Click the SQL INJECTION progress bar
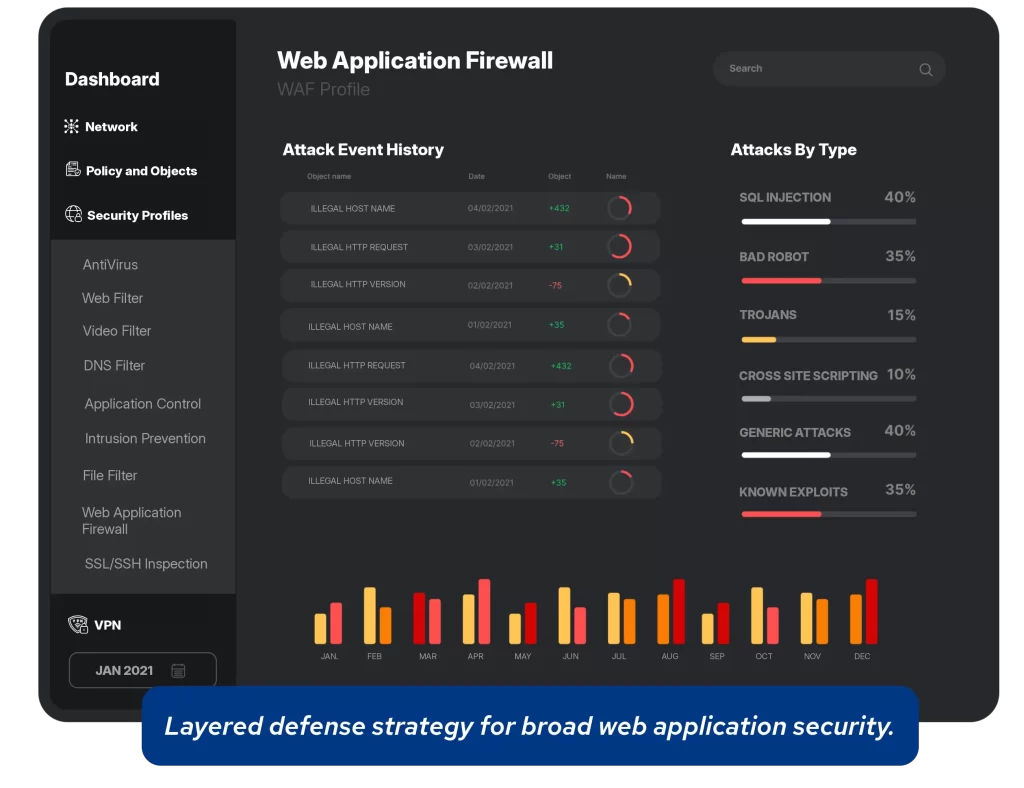The height and width of the screenshot is (788, 1024). (828, 222)
